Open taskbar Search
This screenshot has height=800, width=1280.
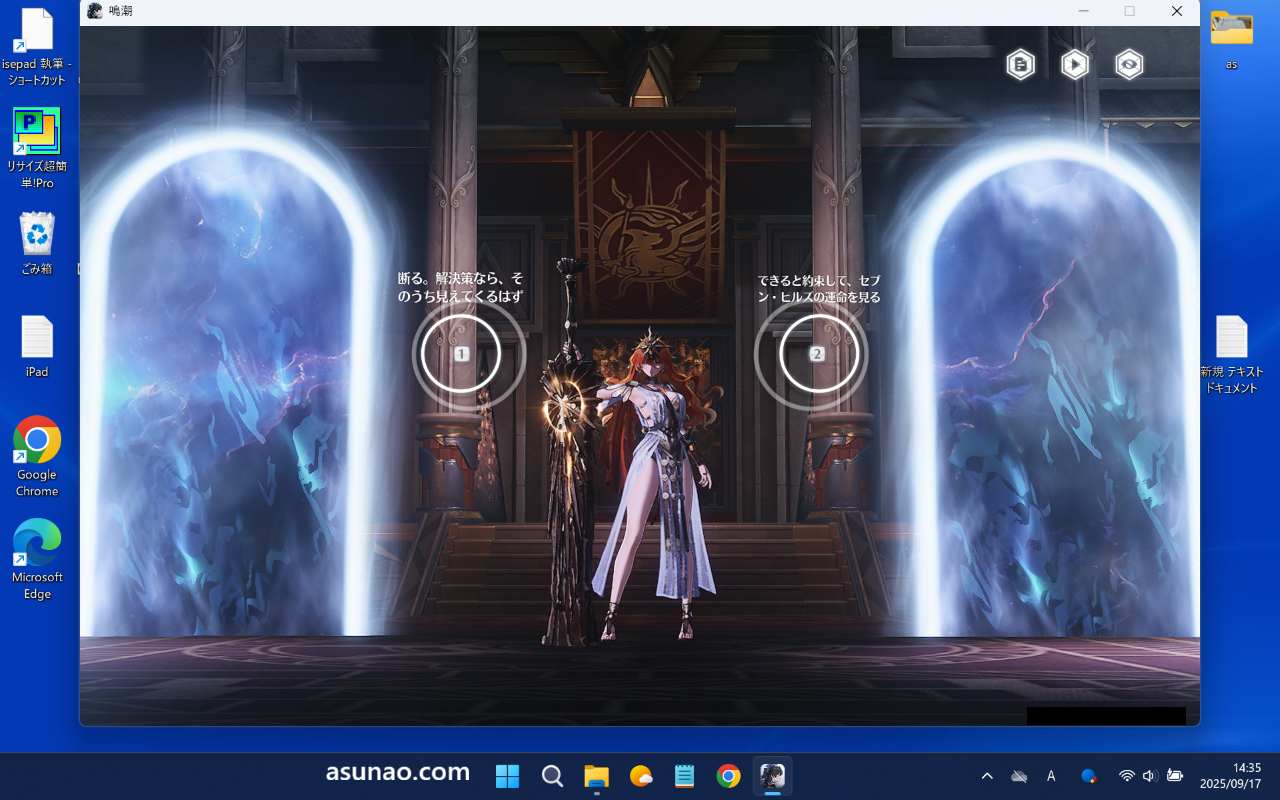pos(552,776)
